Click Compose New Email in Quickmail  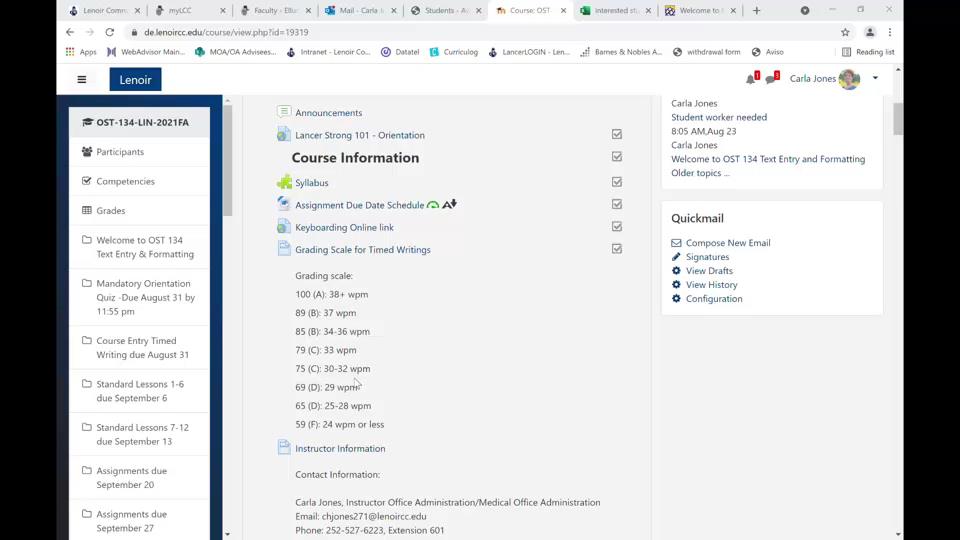point(728,243)
